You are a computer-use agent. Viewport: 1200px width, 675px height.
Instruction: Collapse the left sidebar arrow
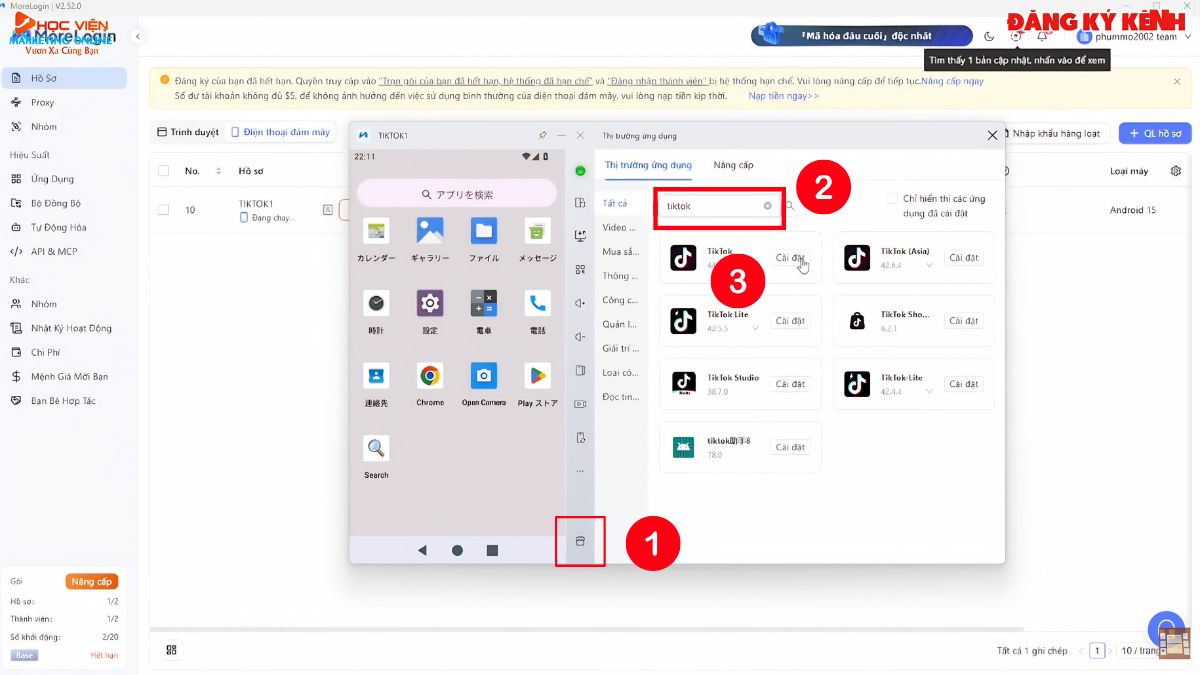point(138,36)
